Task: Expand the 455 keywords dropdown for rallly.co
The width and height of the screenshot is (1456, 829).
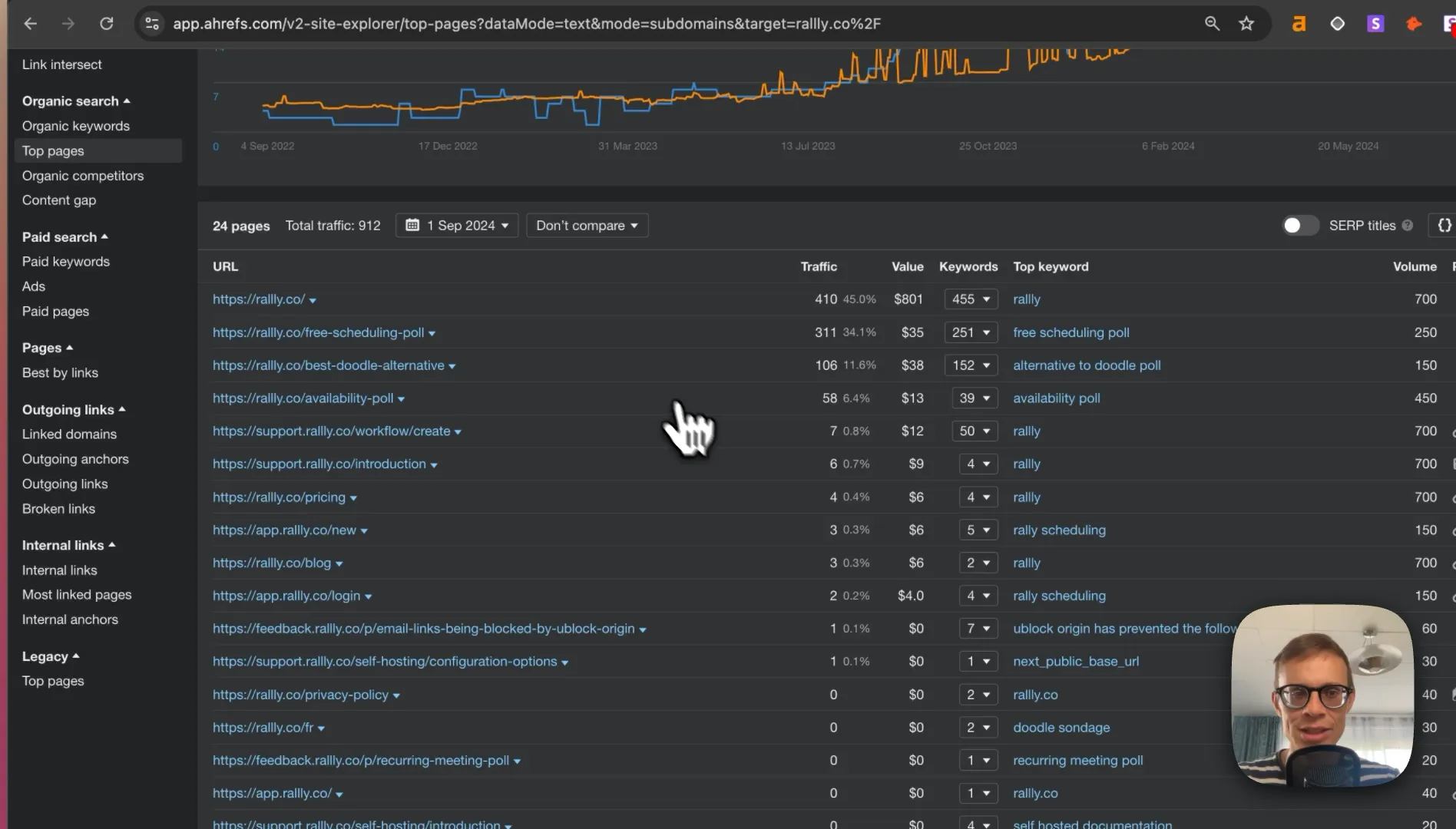Action: pyautogui.click(x=971, y=299)
